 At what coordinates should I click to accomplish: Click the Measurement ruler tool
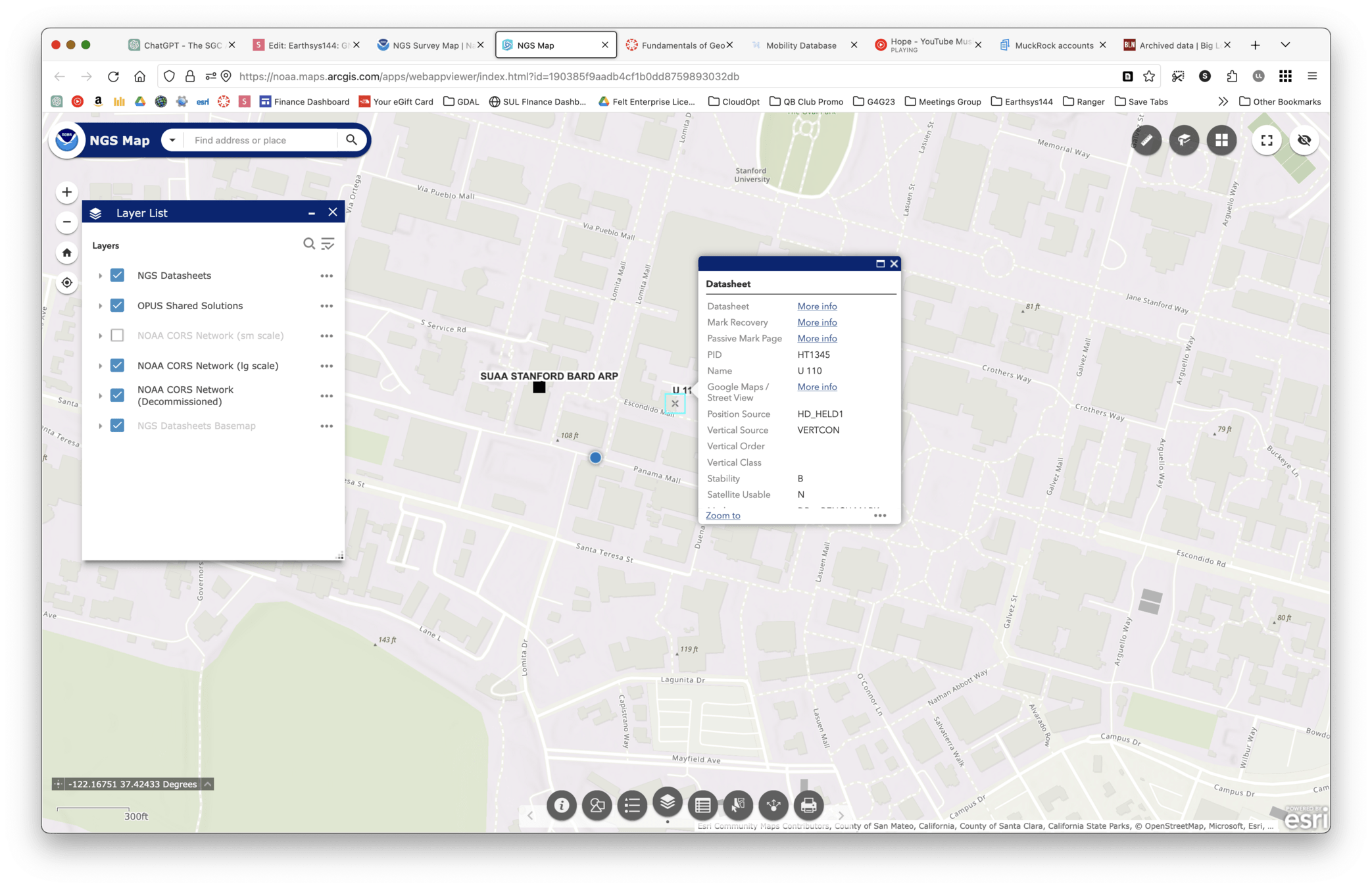(1146, 140)
